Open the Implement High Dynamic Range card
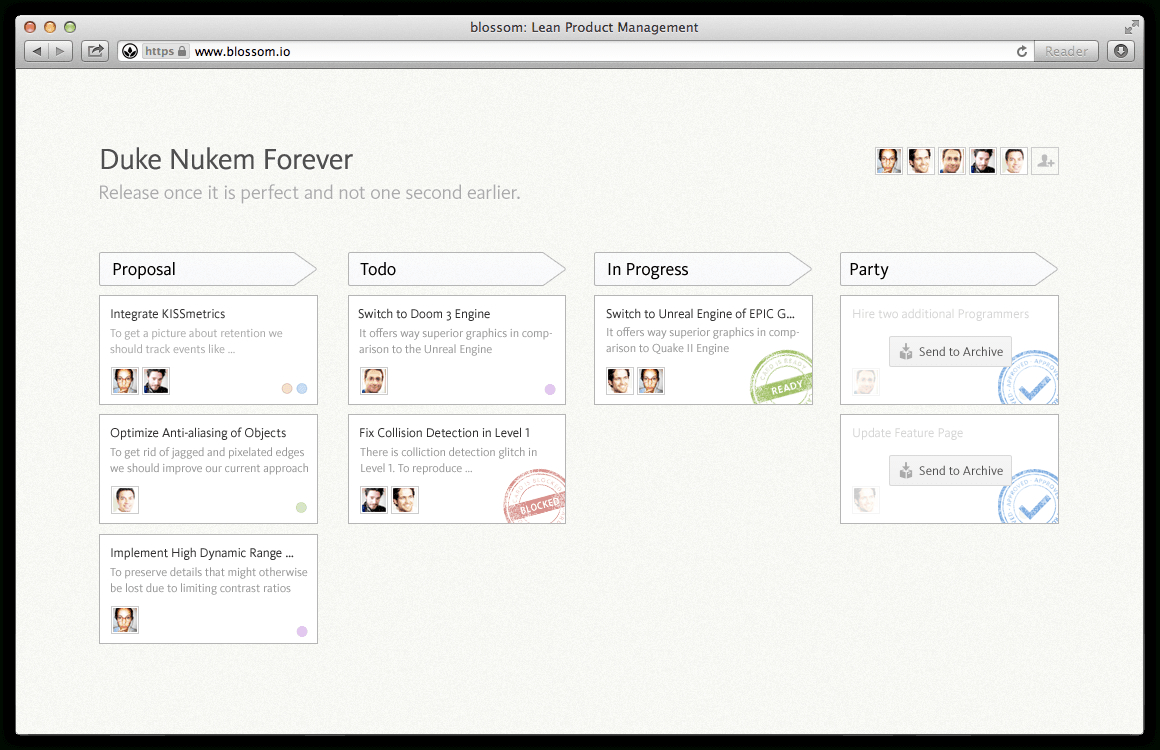Screen dimensions: 1160x750 click(x=208, y=589)
